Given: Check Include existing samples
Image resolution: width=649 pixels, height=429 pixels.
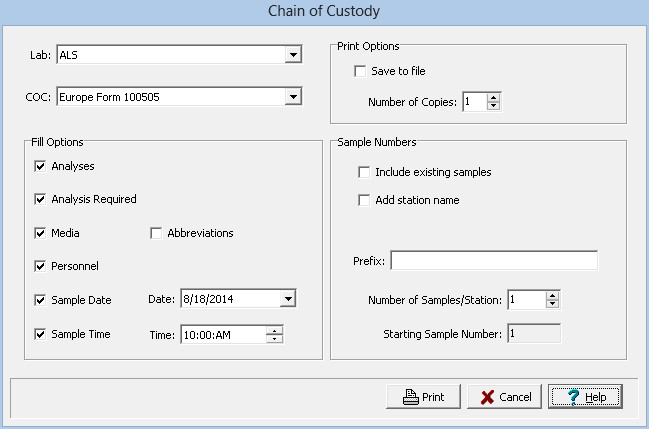Looking at the screenshot, I should coord(365,172).
